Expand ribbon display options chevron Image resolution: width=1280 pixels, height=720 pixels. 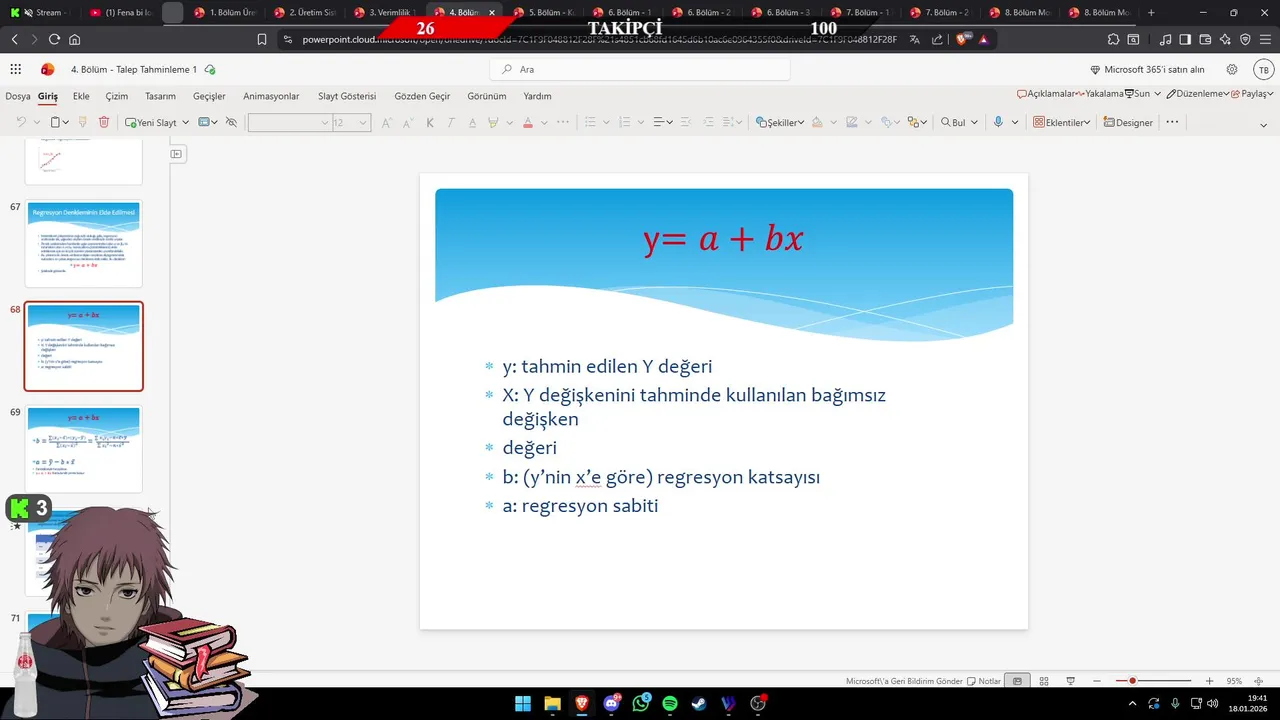(x=1263, y=123)
